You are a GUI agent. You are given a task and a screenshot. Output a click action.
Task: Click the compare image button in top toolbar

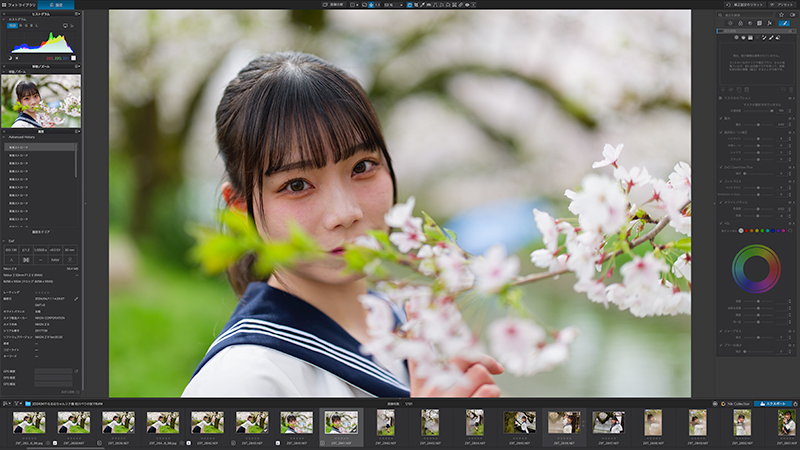[334, 5]
